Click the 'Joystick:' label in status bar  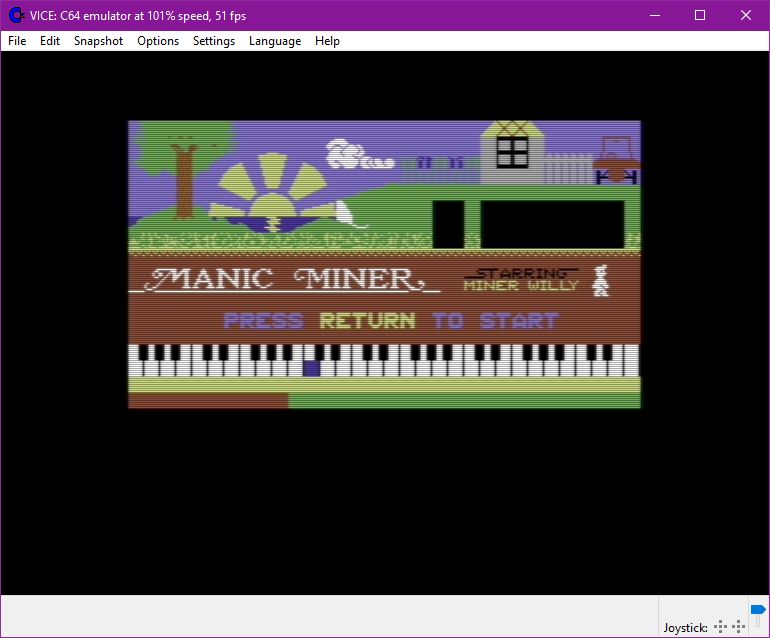tap(686, 627)
